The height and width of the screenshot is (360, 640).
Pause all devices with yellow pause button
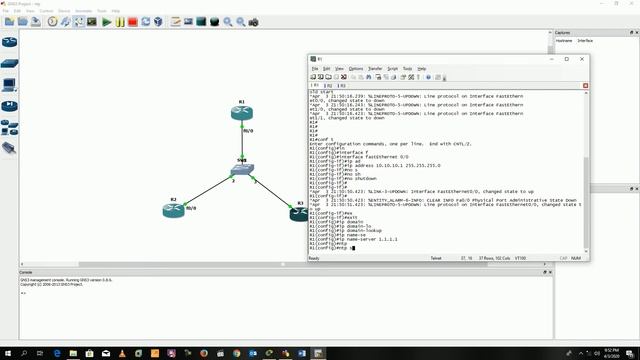tap(120, 22)
